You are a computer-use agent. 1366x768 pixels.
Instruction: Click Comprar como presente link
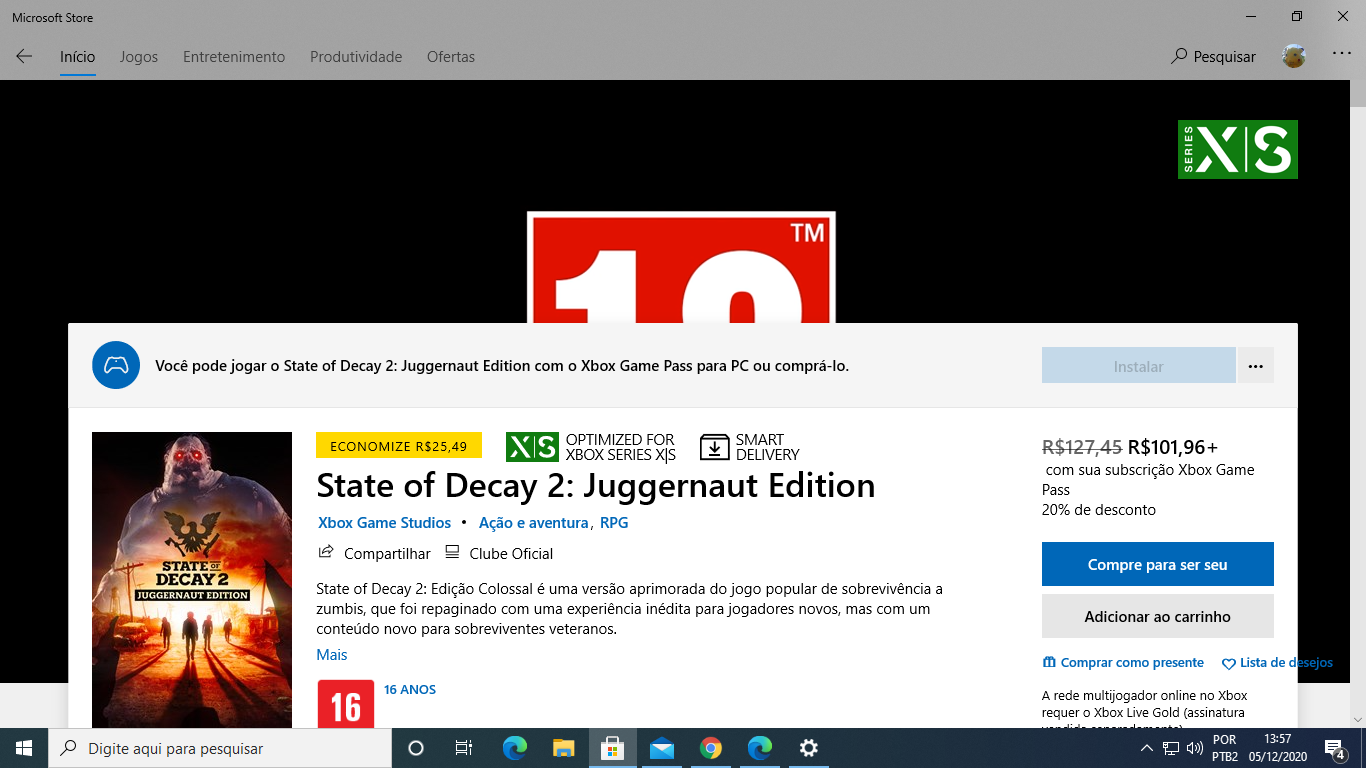coord(1123,663)
